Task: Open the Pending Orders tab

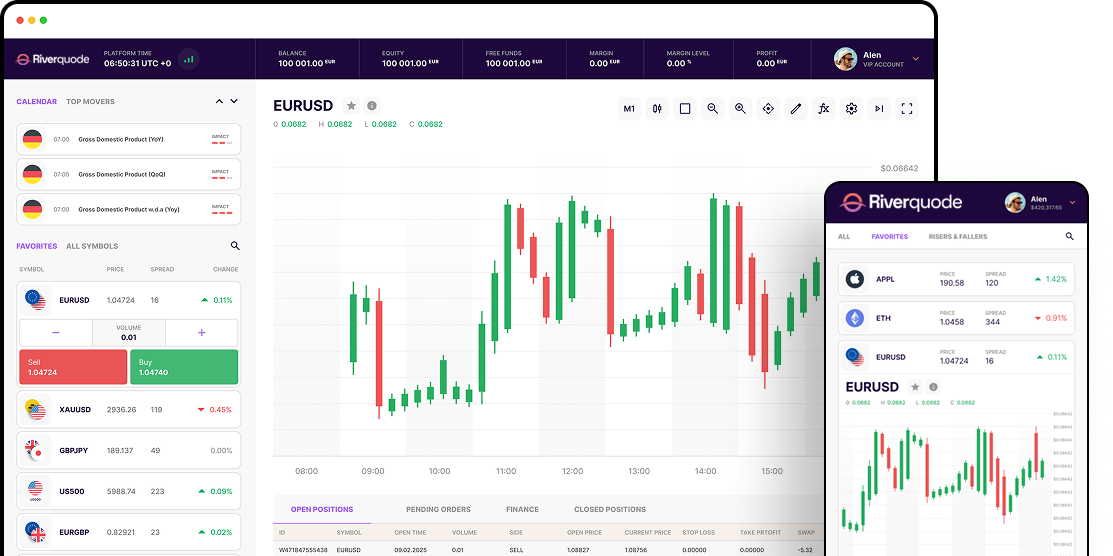Action: pos(438,509)
